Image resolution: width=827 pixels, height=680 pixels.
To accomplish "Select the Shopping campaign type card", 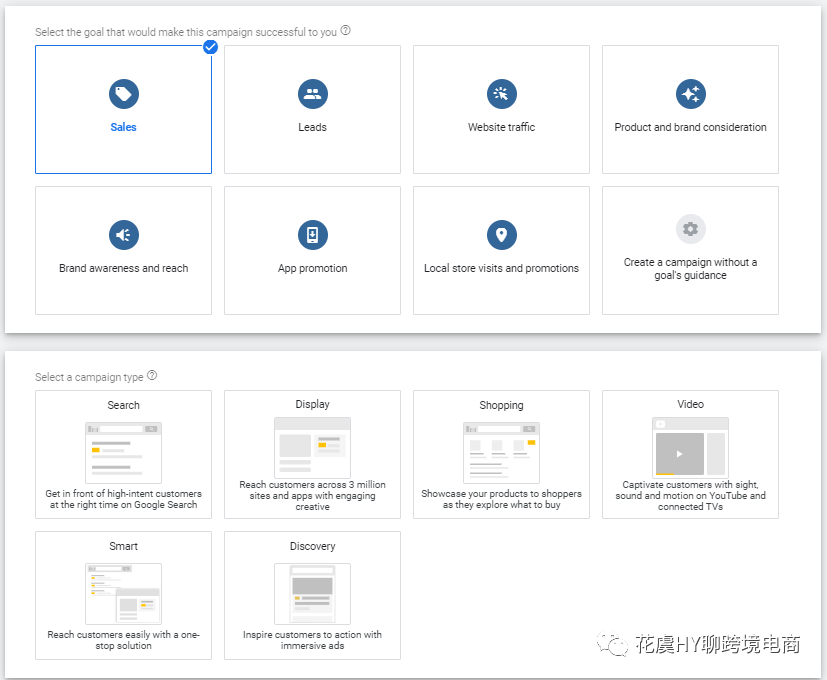I will 501,454.
